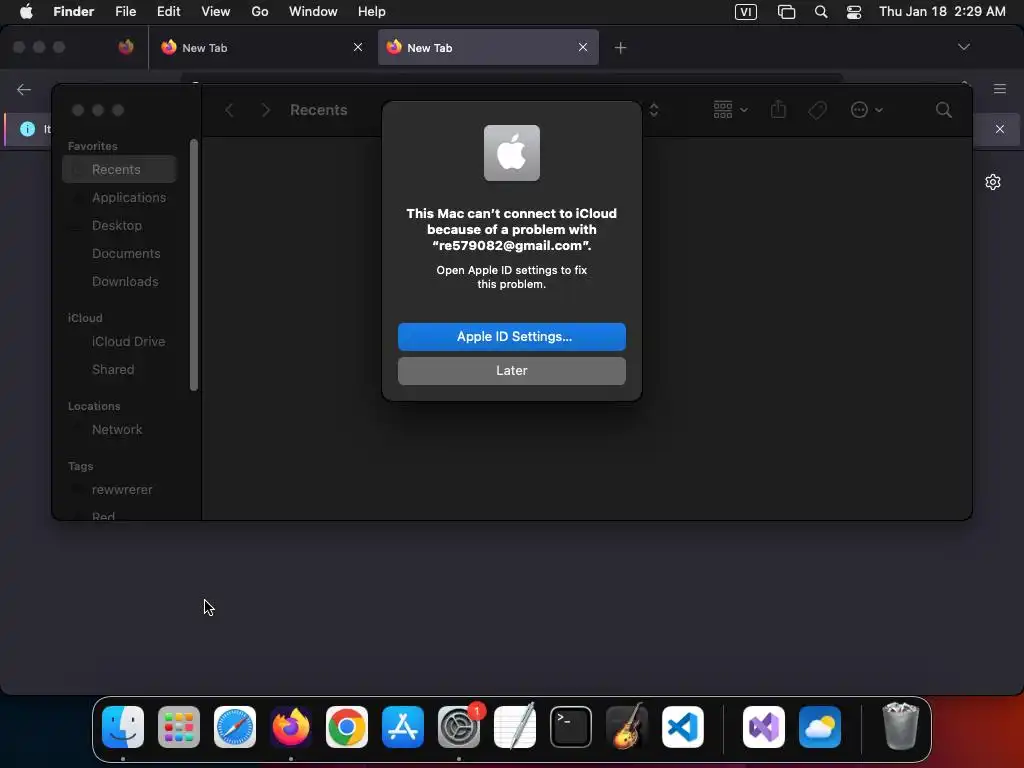The height and width of the screenshot is (768, 1024).
Task: Open Safari from the Dock
Action: click(235, 727)
